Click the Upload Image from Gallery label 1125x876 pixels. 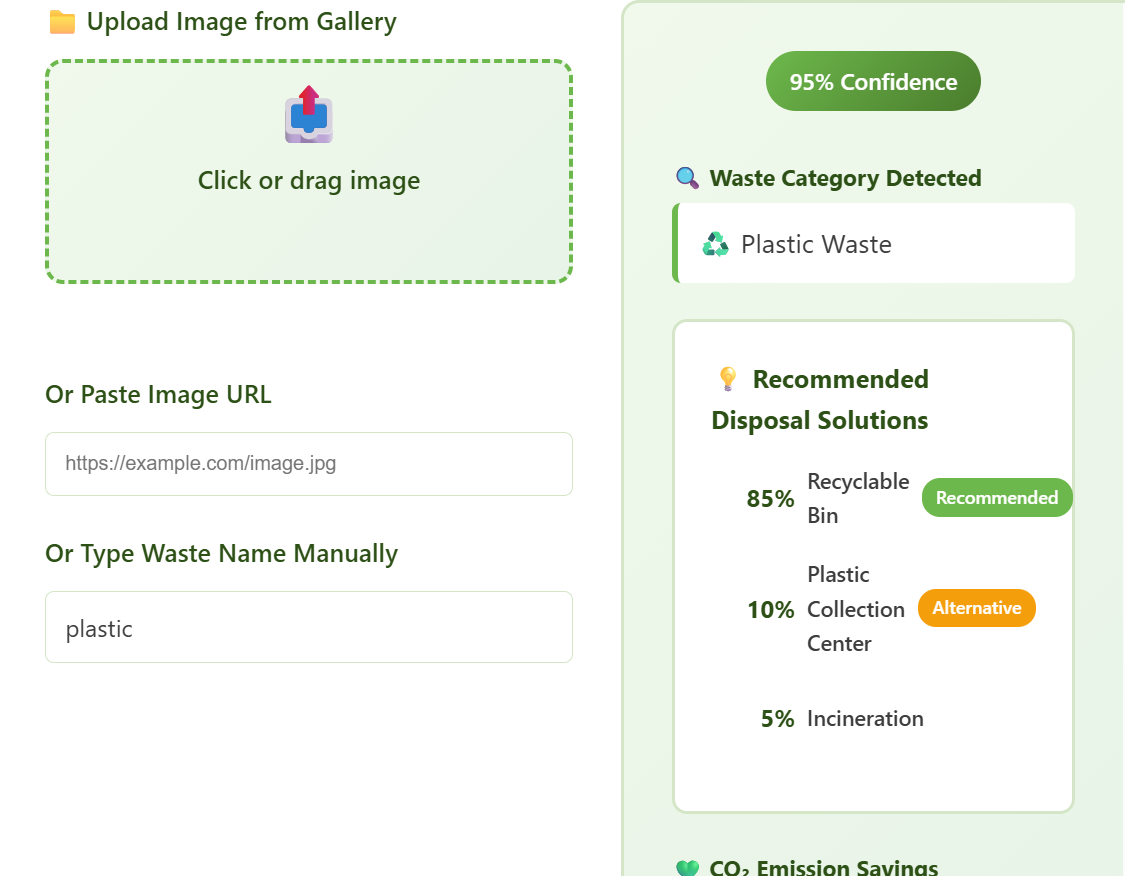click(x=241, y=22)
